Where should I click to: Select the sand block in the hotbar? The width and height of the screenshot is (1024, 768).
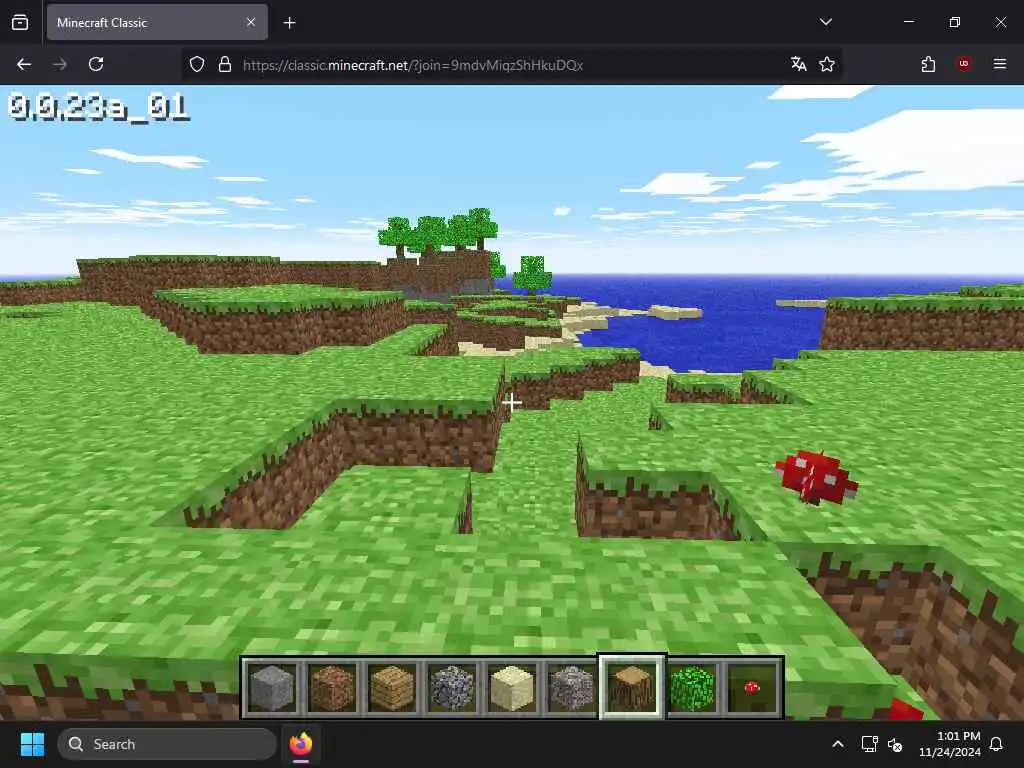click(x=512, y=688)
